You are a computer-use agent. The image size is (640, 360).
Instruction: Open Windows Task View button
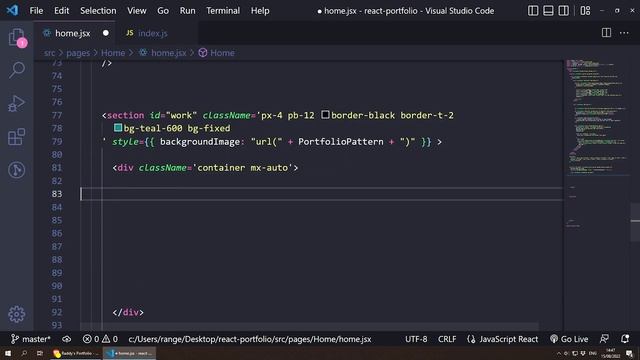40,353
